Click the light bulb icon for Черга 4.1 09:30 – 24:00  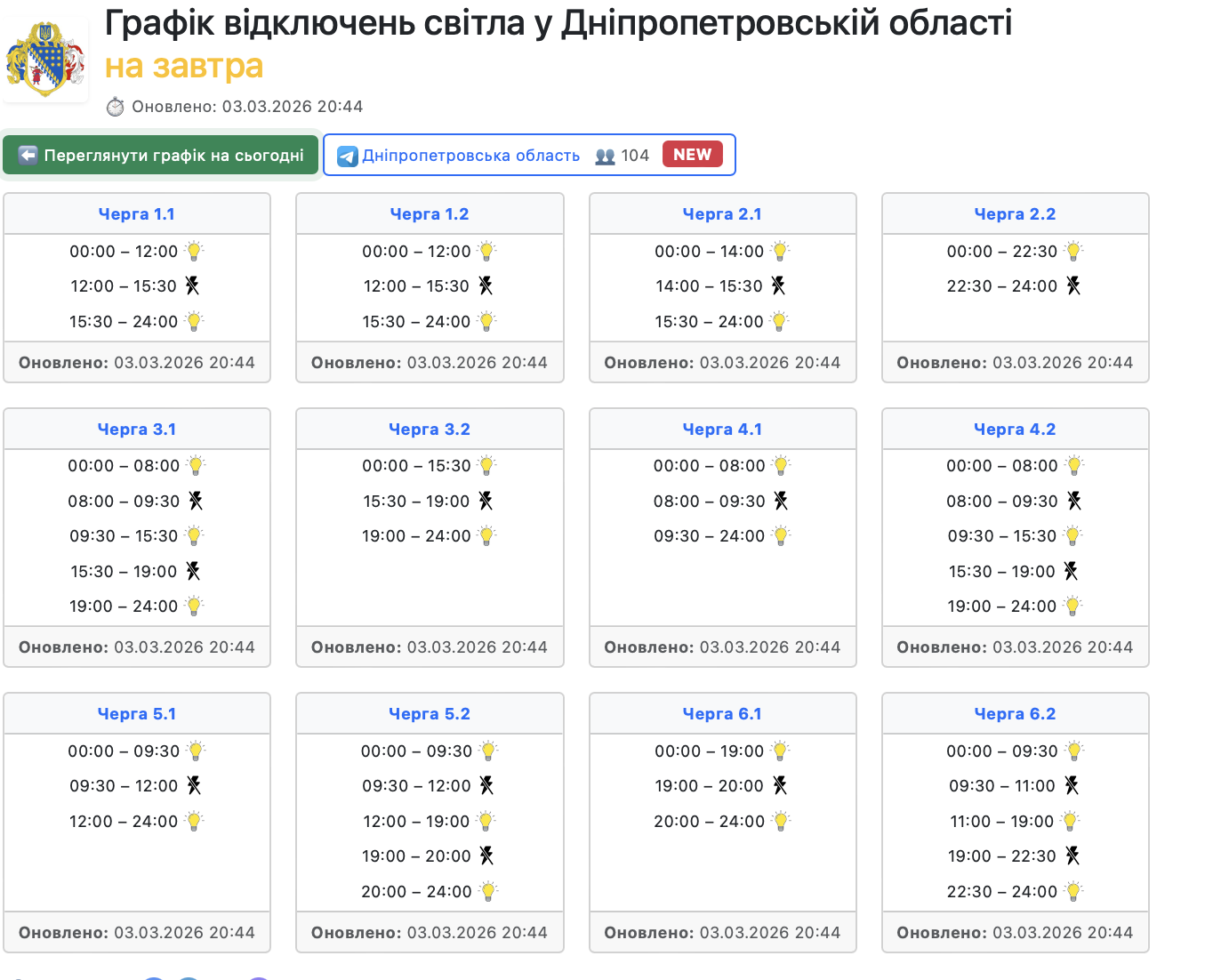click(781, 536)
